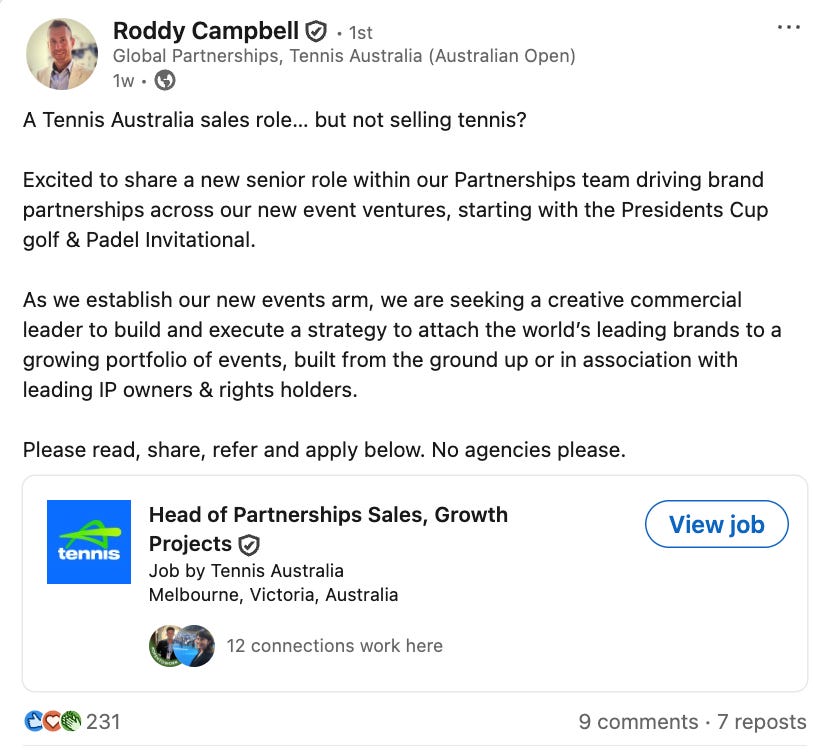The image size is (813, 756).
Task: Click the clapping celebrate reaction icon
Action: (71, 721)
